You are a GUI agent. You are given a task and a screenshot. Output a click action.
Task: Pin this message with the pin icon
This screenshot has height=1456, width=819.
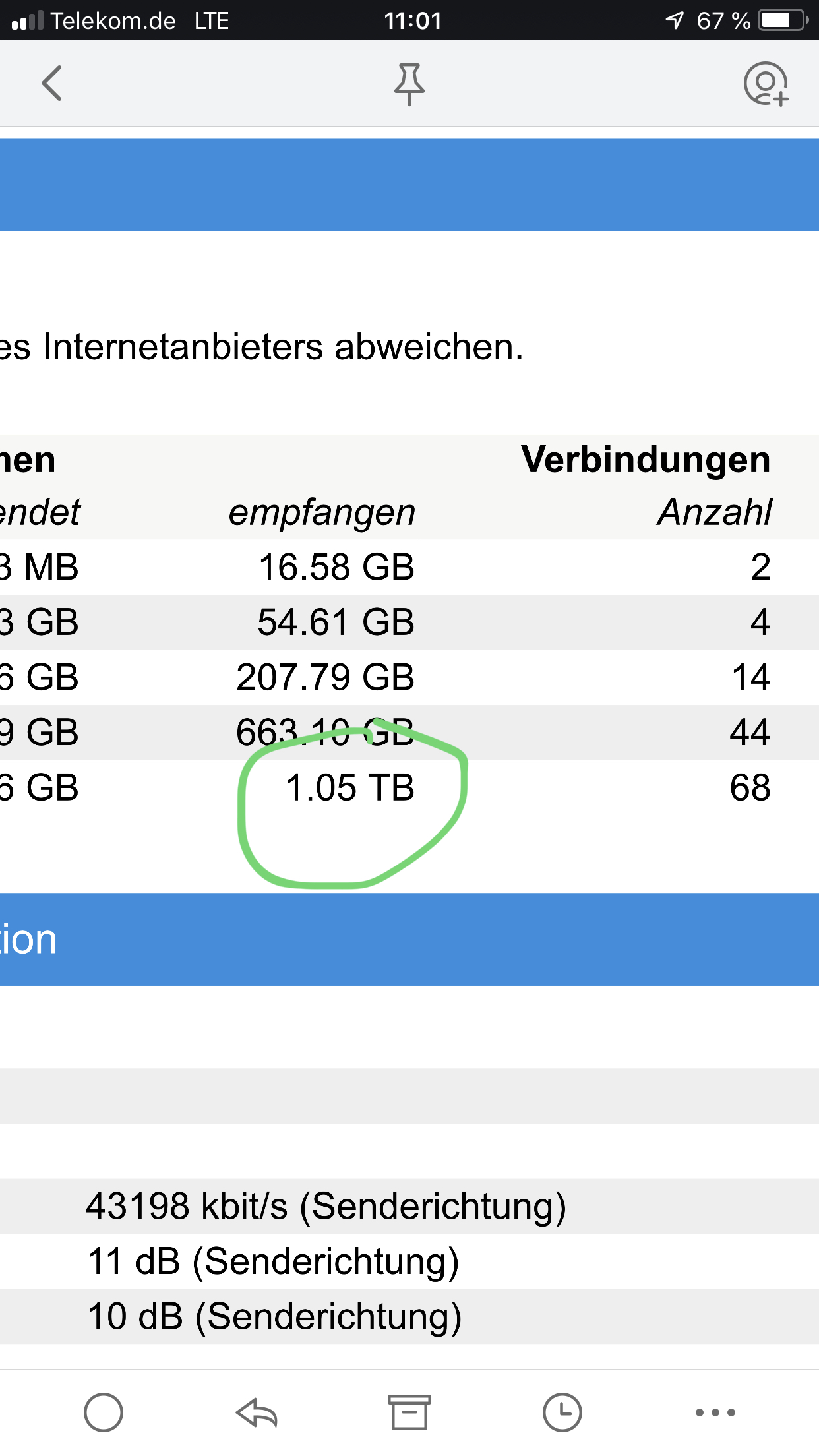click(x=409, y=84)
